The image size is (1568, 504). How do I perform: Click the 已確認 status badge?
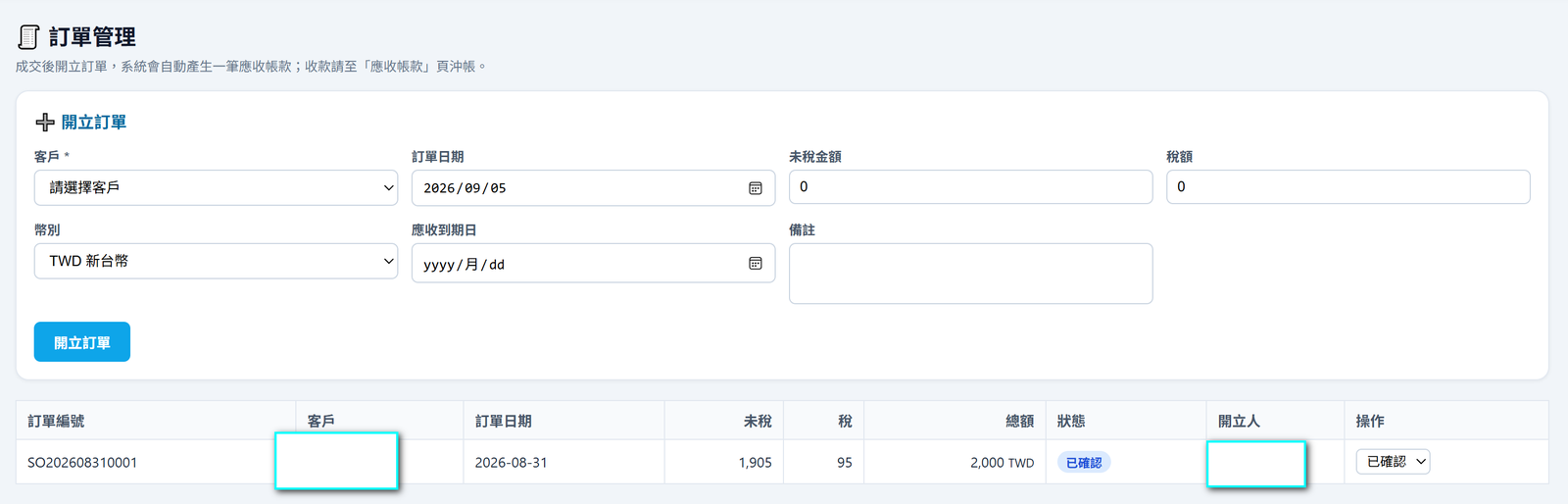pyautogui.click(x=1084, y=463)
